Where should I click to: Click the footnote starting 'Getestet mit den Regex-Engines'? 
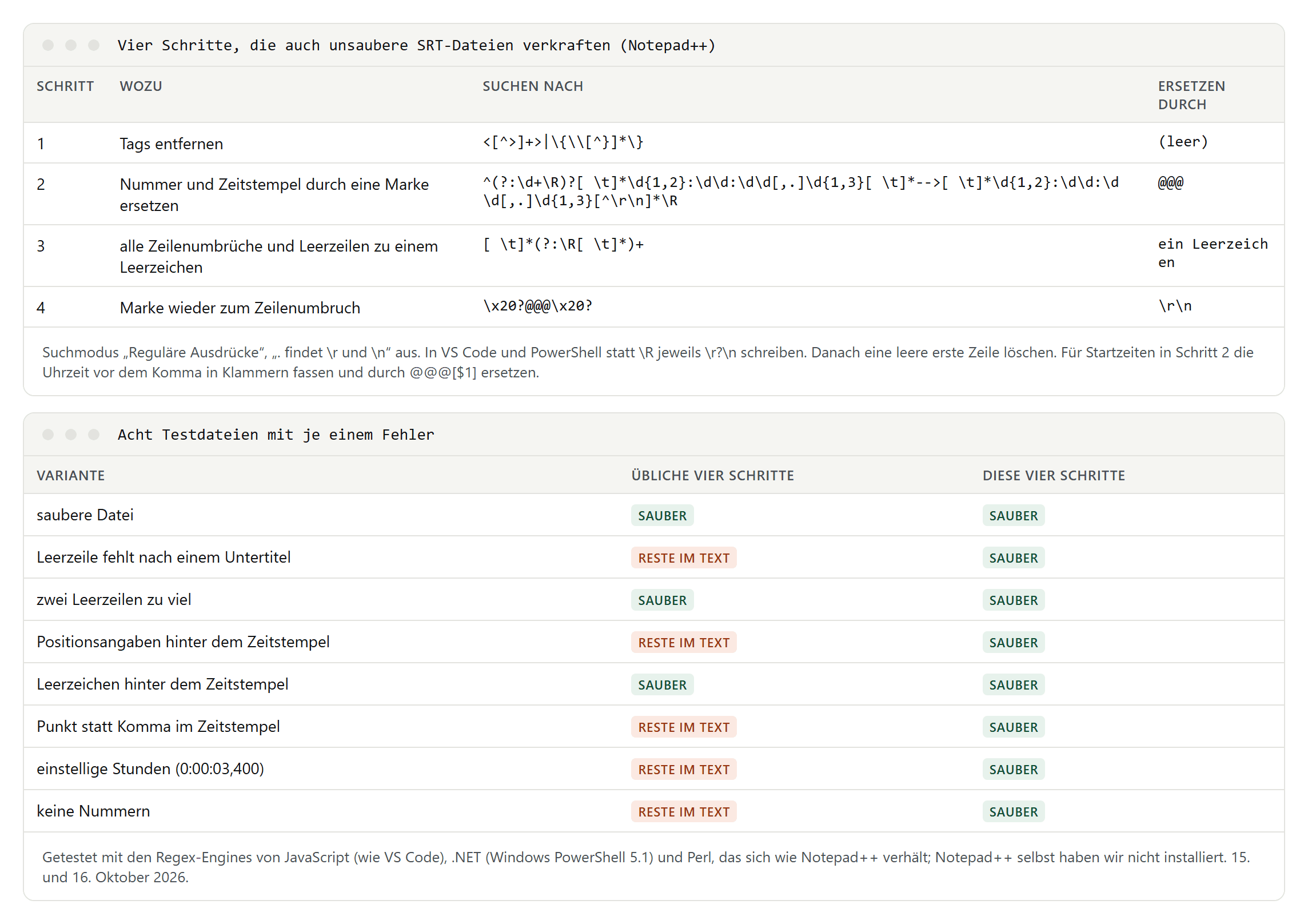pos(646,867)
